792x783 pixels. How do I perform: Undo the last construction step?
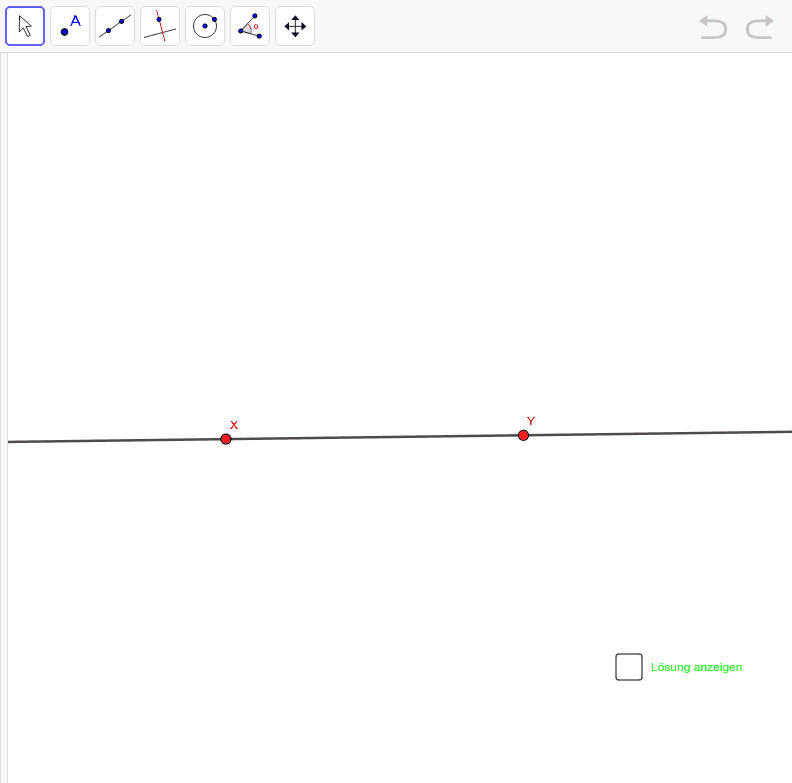tap(713, 27)
